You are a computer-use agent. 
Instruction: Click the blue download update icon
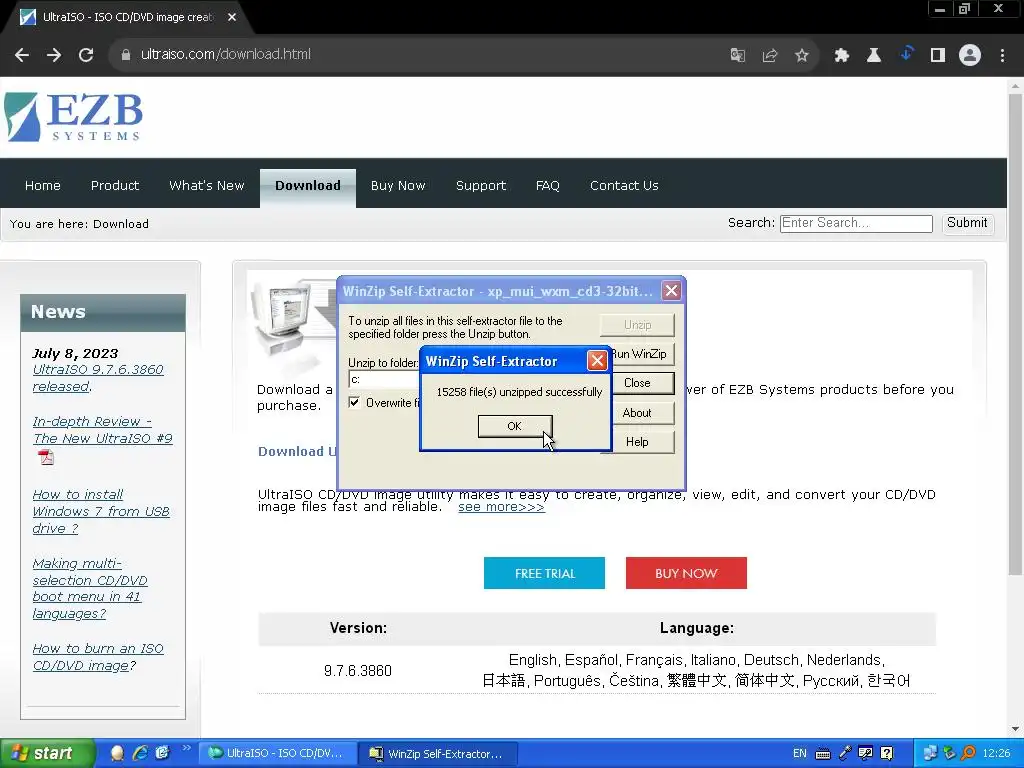[906, 54]
